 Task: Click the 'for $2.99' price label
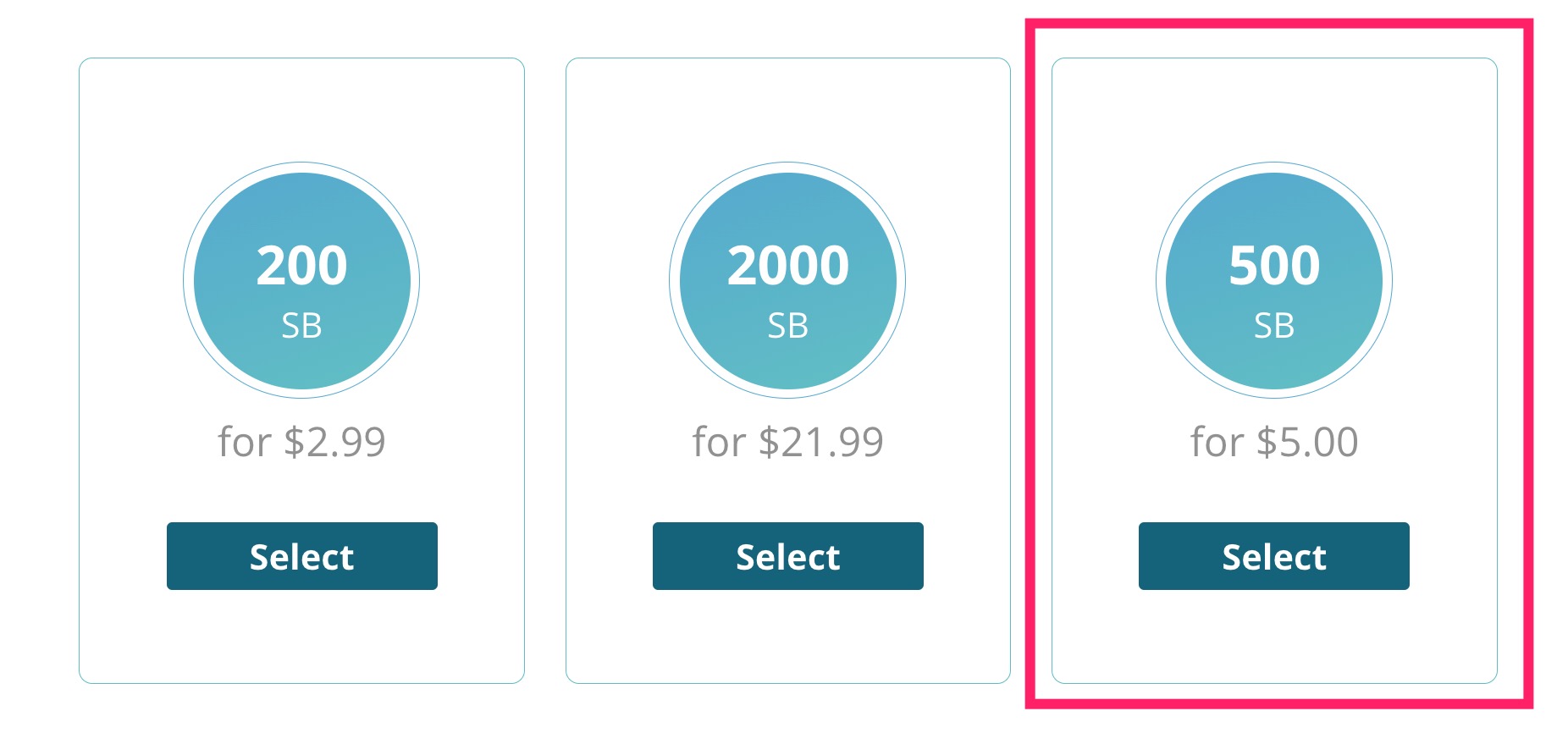pos(302,440)
